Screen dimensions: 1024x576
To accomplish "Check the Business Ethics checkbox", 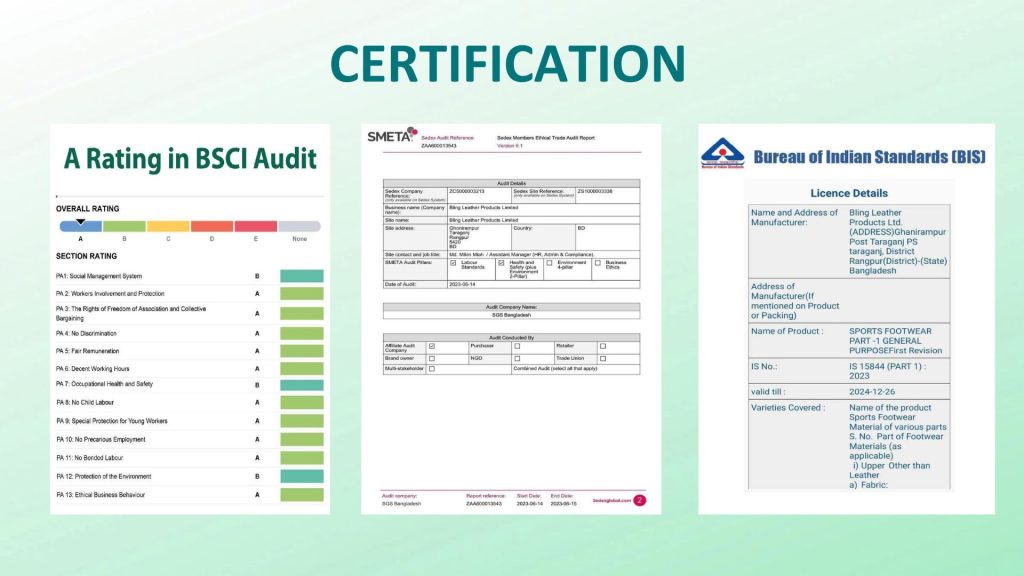I will click(598, 263).
